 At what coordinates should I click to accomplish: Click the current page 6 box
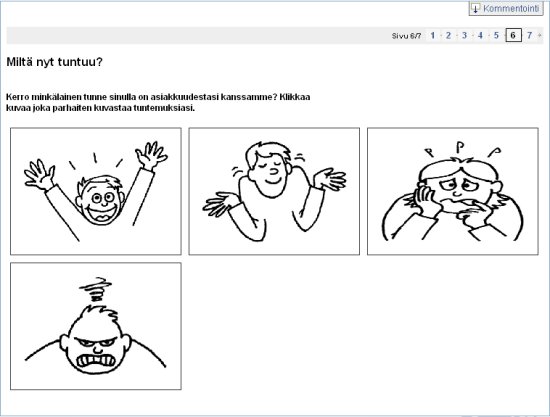click(x=513, y=35)
